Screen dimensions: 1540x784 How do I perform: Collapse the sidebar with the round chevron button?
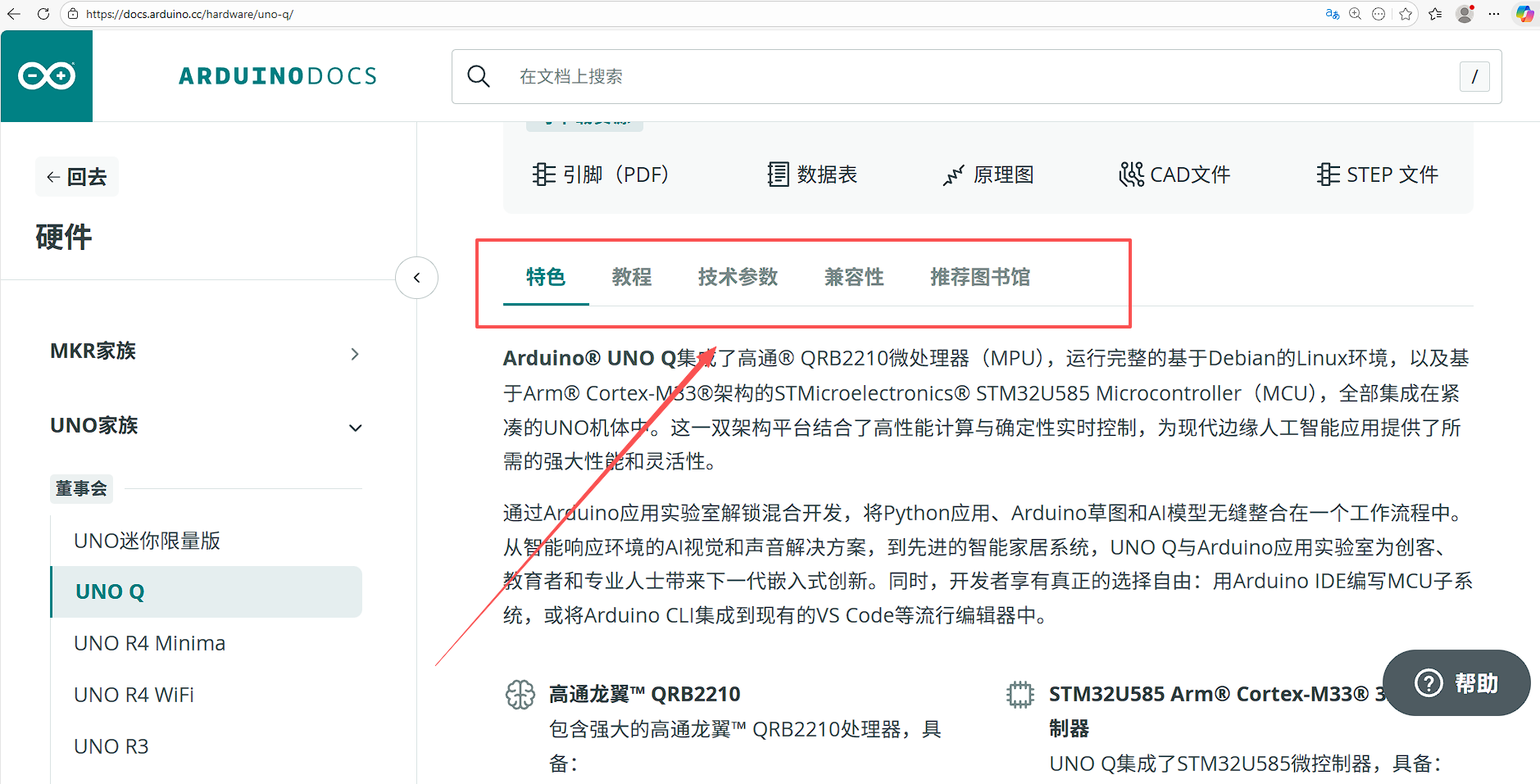click(416, 278)
